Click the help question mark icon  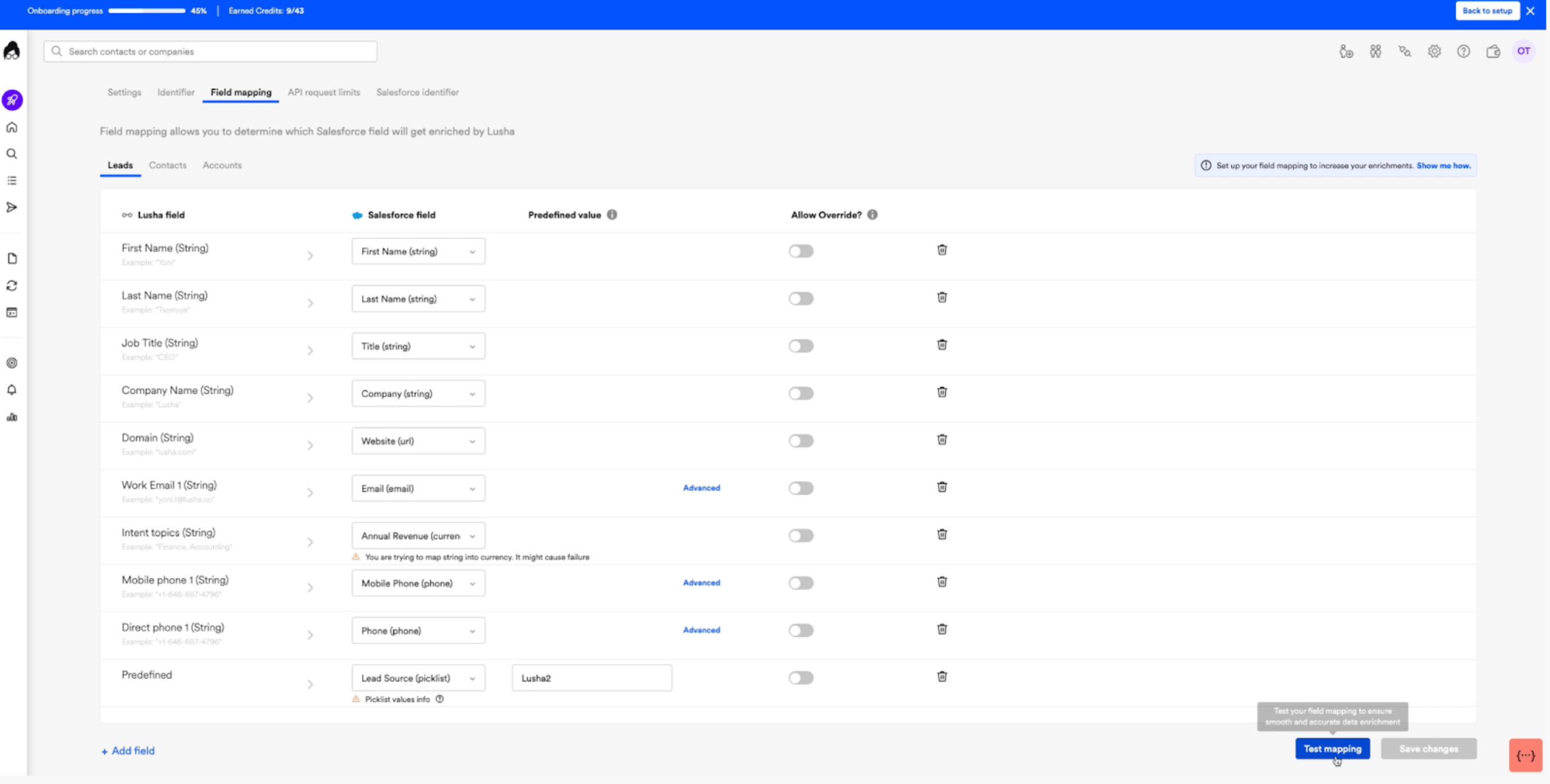point(1463,52)
